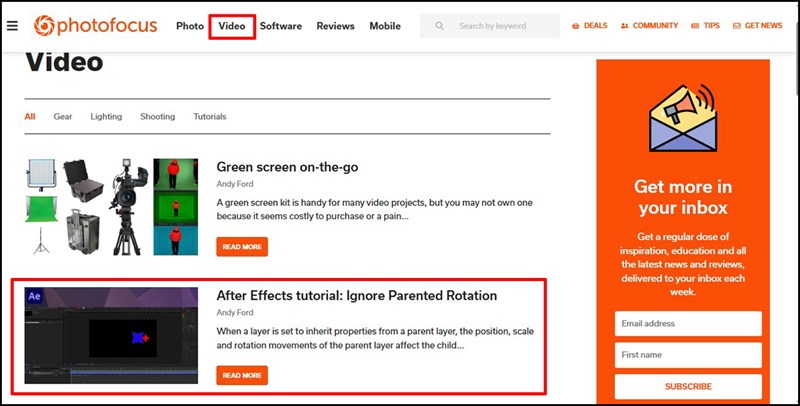Go to the DEALS link
This screenshot has height=406, width=800.
pos(595,26)
